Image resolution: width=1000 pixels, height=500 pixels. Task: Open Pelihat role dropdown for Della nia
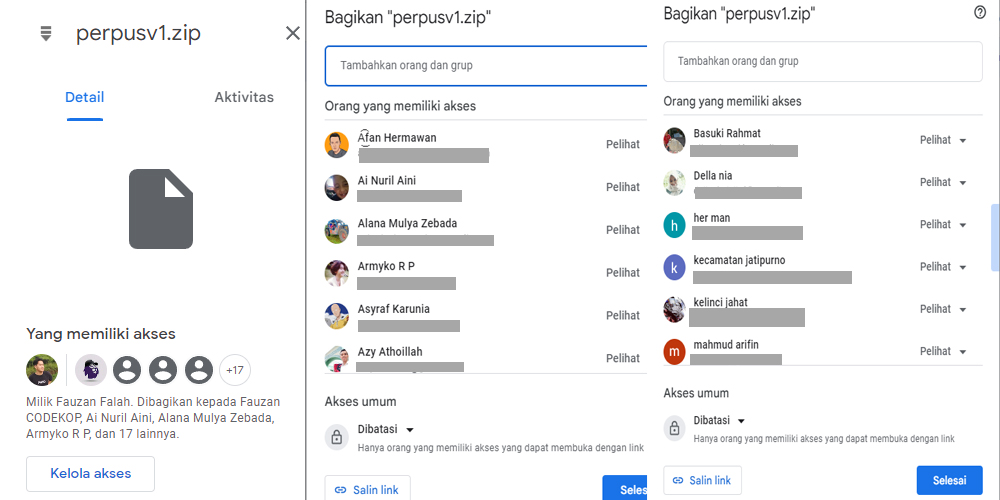coord(943,182)
